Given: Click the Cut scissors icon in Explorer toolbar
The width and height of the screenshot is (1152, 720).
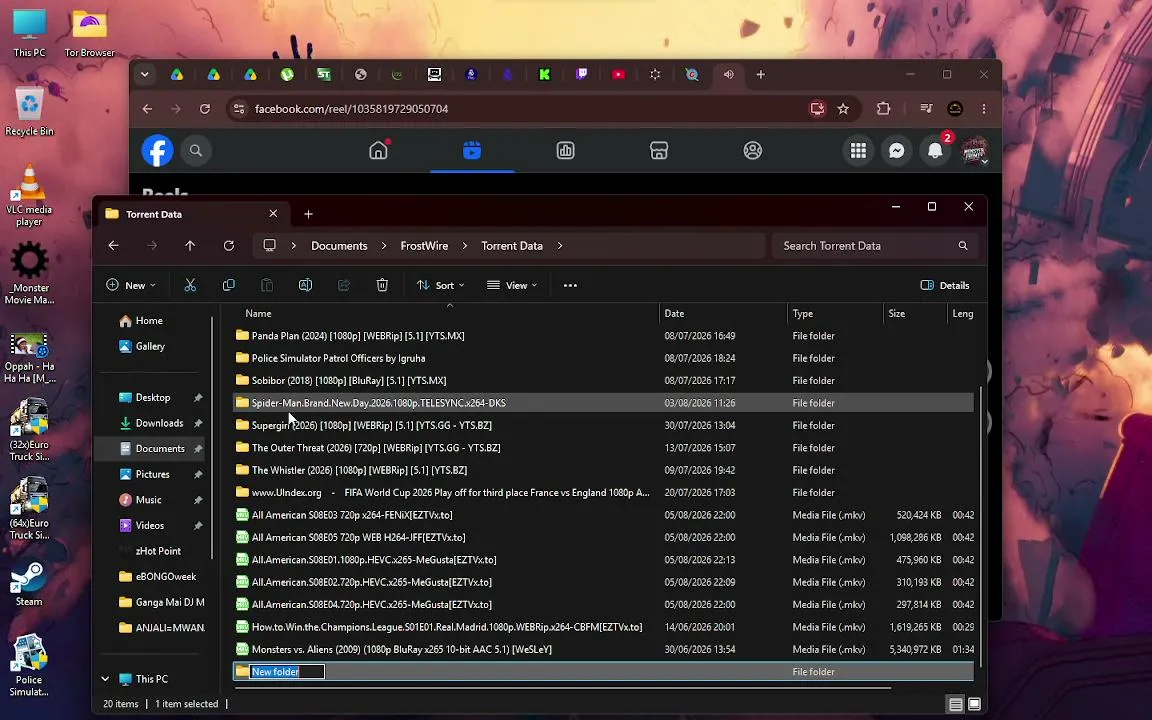Looking at the screenshot, I should point(190,285).
